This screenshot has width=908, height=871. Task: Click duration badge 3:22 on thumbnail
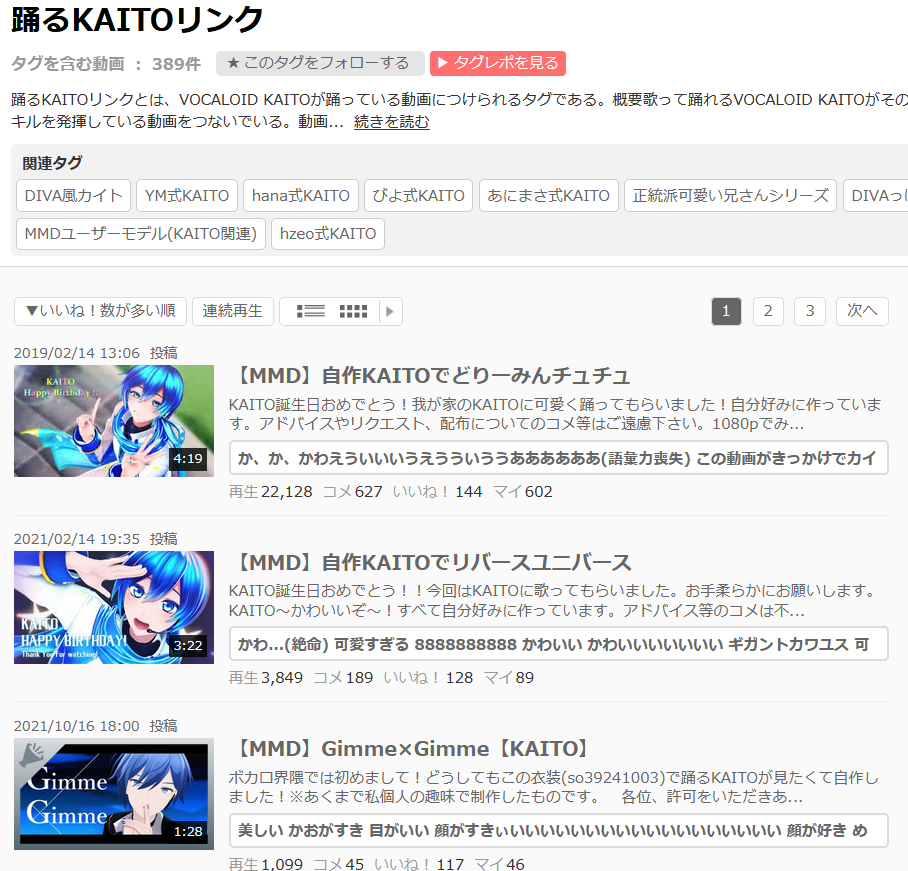click(x=188, y=645)
